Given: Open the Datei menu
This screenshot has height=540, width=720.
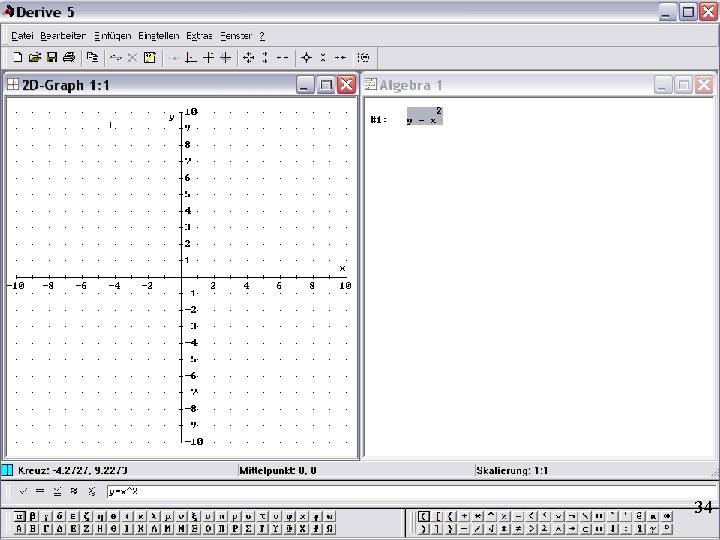Looking at the screenshot, I should point(22,36).
